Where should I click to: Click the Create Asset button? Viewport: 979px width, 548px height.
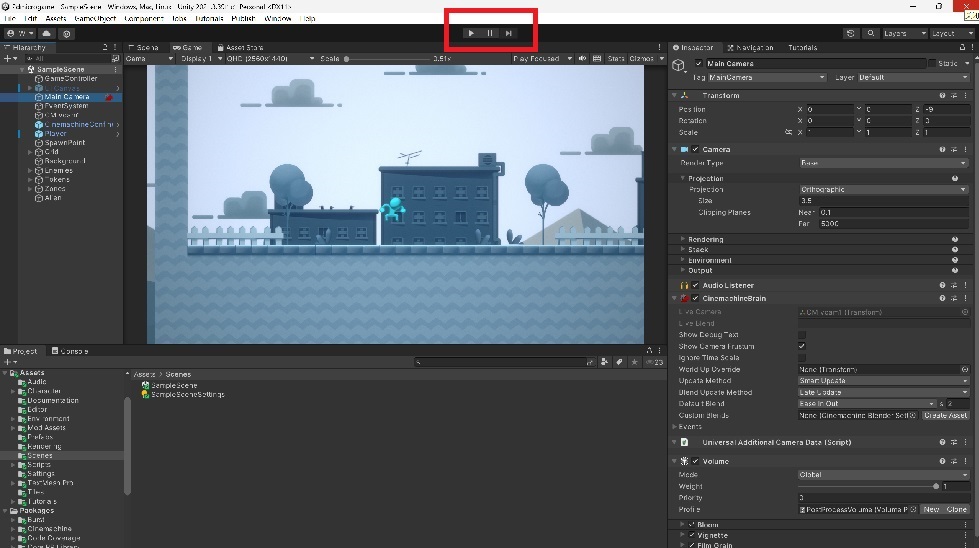(945, 416)
